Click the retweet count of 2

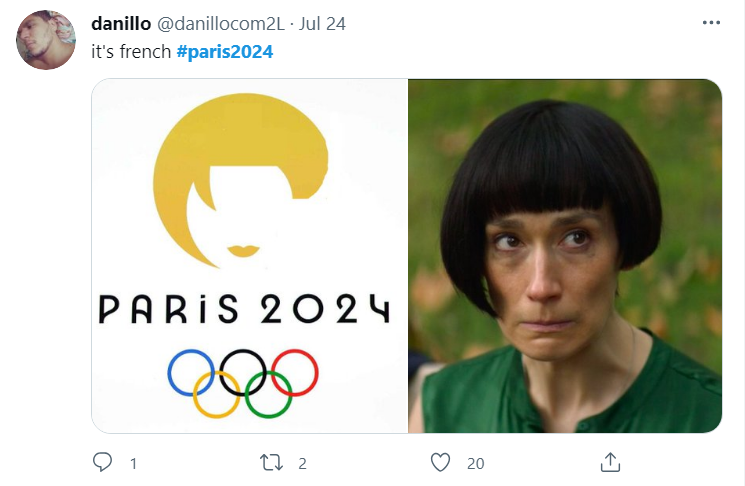tap(302, 464)
